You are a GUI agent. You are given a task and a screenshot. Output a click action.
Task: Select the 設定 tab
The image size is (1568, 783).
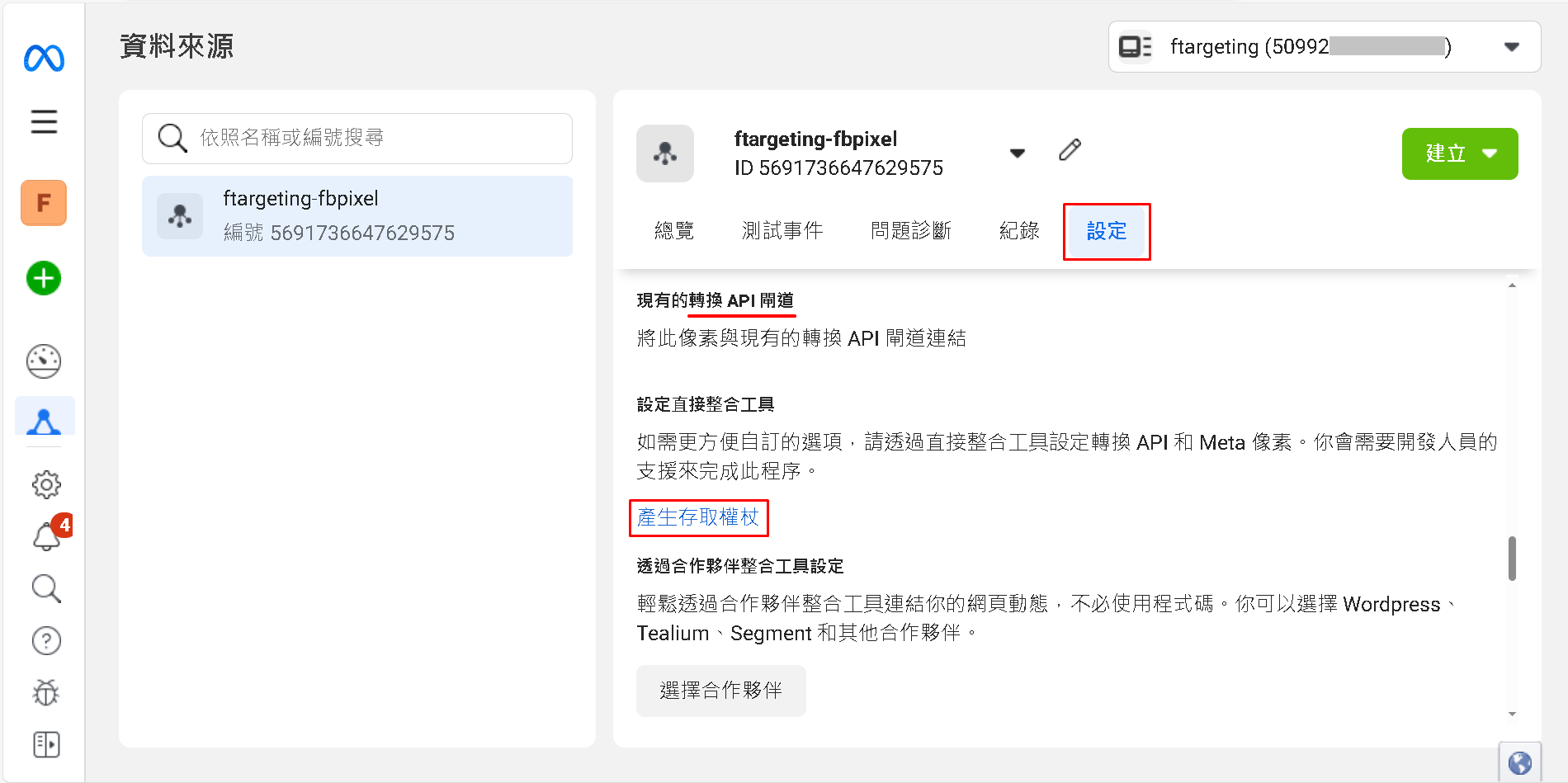(x=1107, y=231)
